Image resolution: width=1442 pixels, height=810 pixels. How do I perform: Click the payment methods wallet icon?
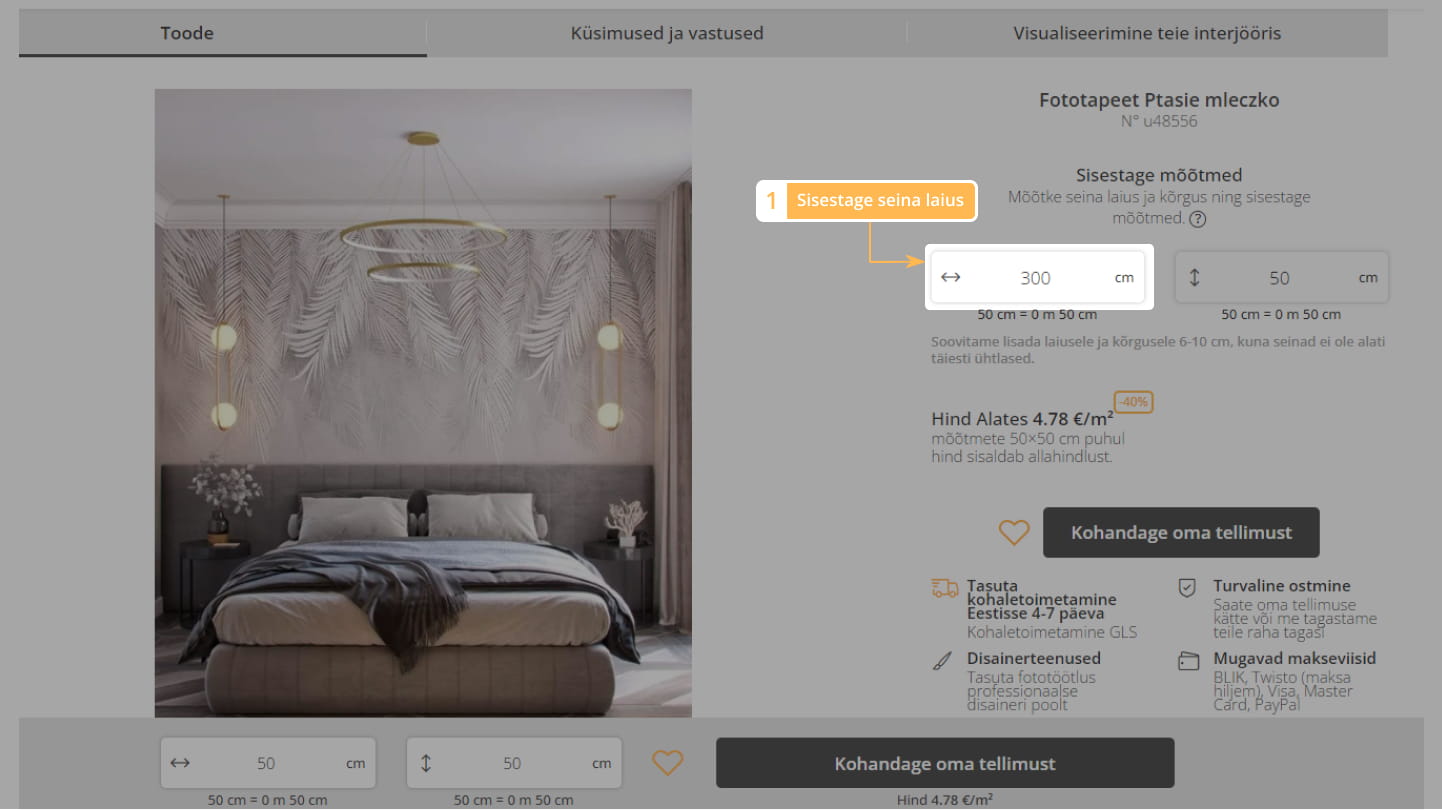tap(1188, 661)
